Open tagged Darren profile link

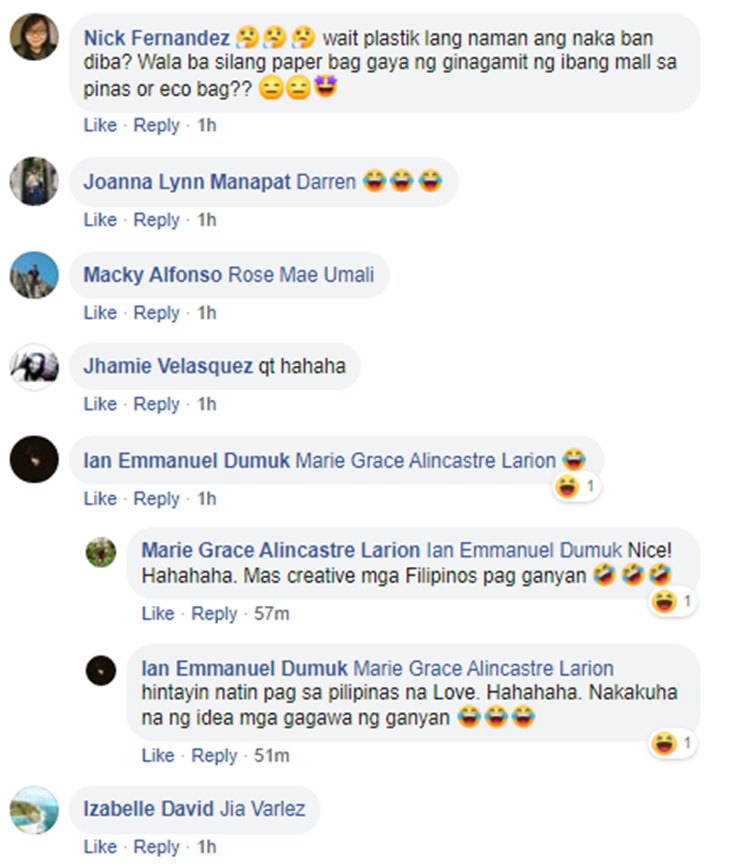coord(326,182)
